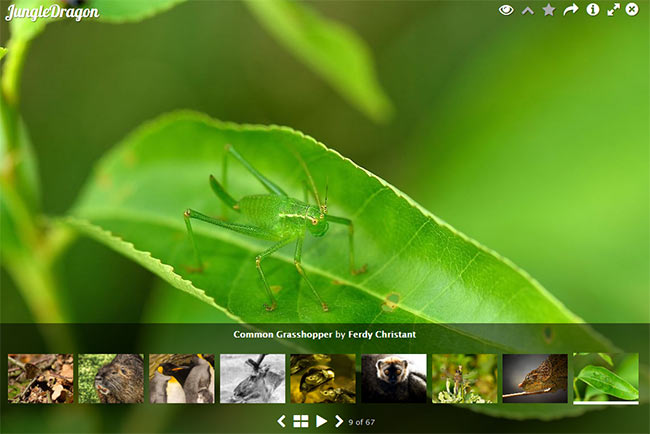This screenshot has width=650, height=434.
Task: Toggle the eye view icon
Action: pyautogui.click(x=506, y=10)
